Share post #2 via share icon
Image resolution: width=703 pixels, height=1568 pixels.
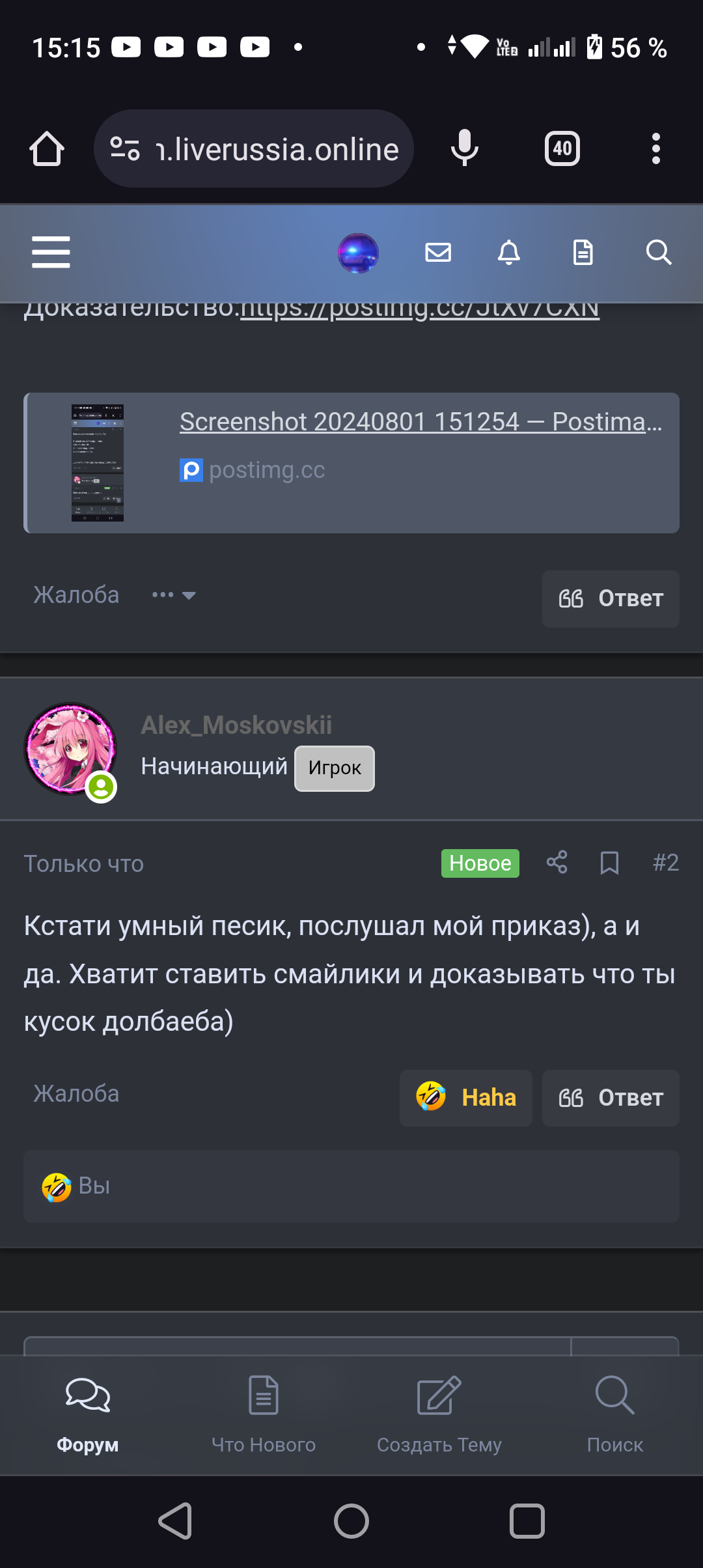click(x=557, y=863)
